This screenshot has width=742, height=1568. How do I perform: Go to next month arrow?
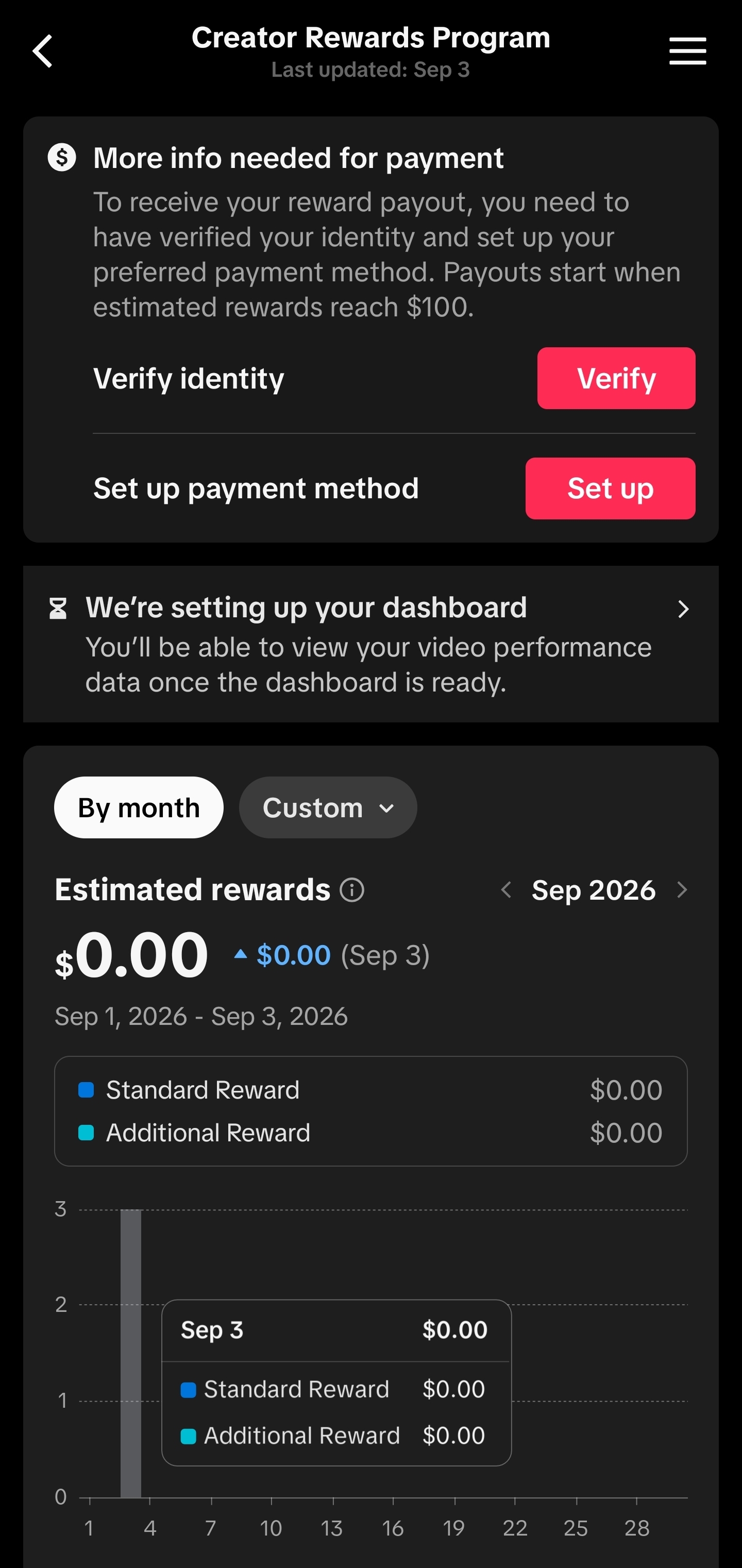pos(682,890)
